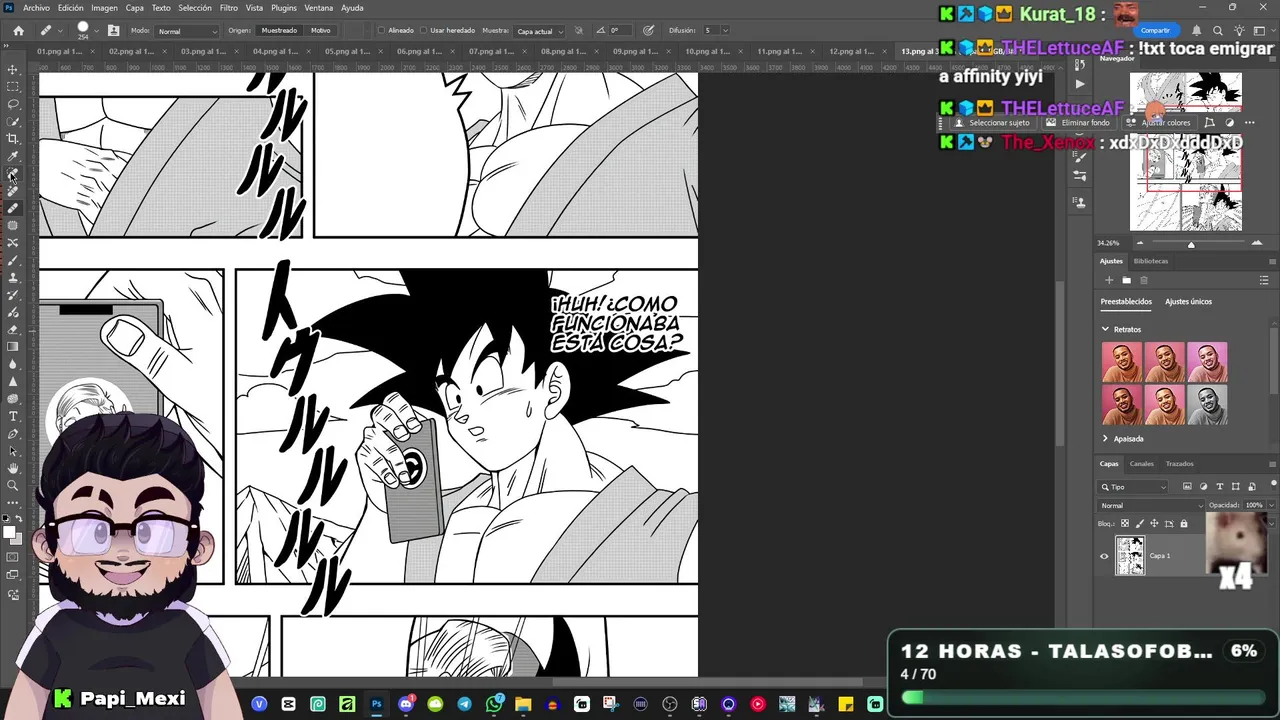Screen dimensions: 1280x720
Task: Toggle lock position for layer
Action: pyautogui.click(x=1154, y=523)
